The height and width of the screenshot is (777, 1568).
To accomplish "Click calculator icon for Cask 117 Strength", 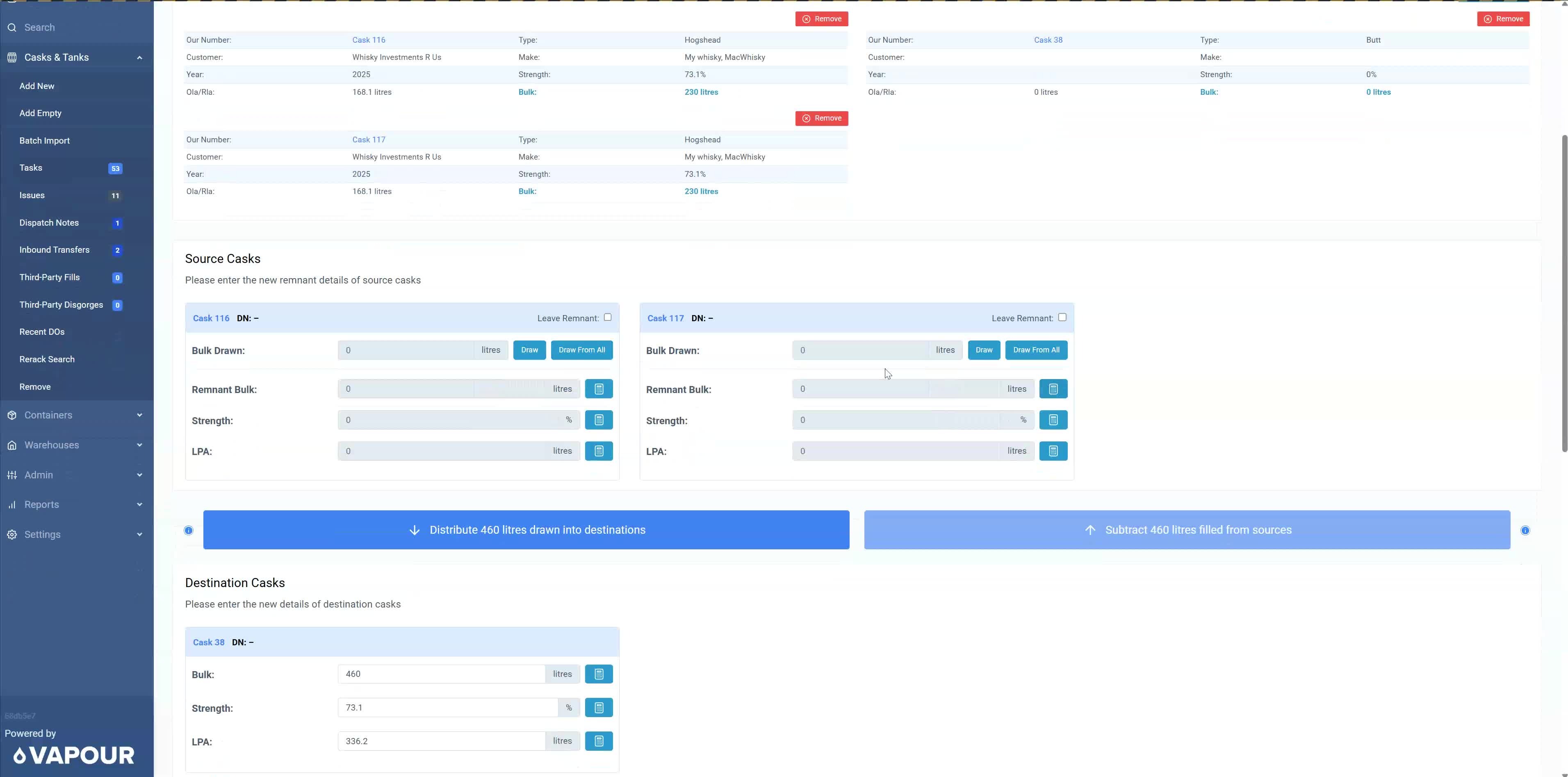I will [1053, 420].
